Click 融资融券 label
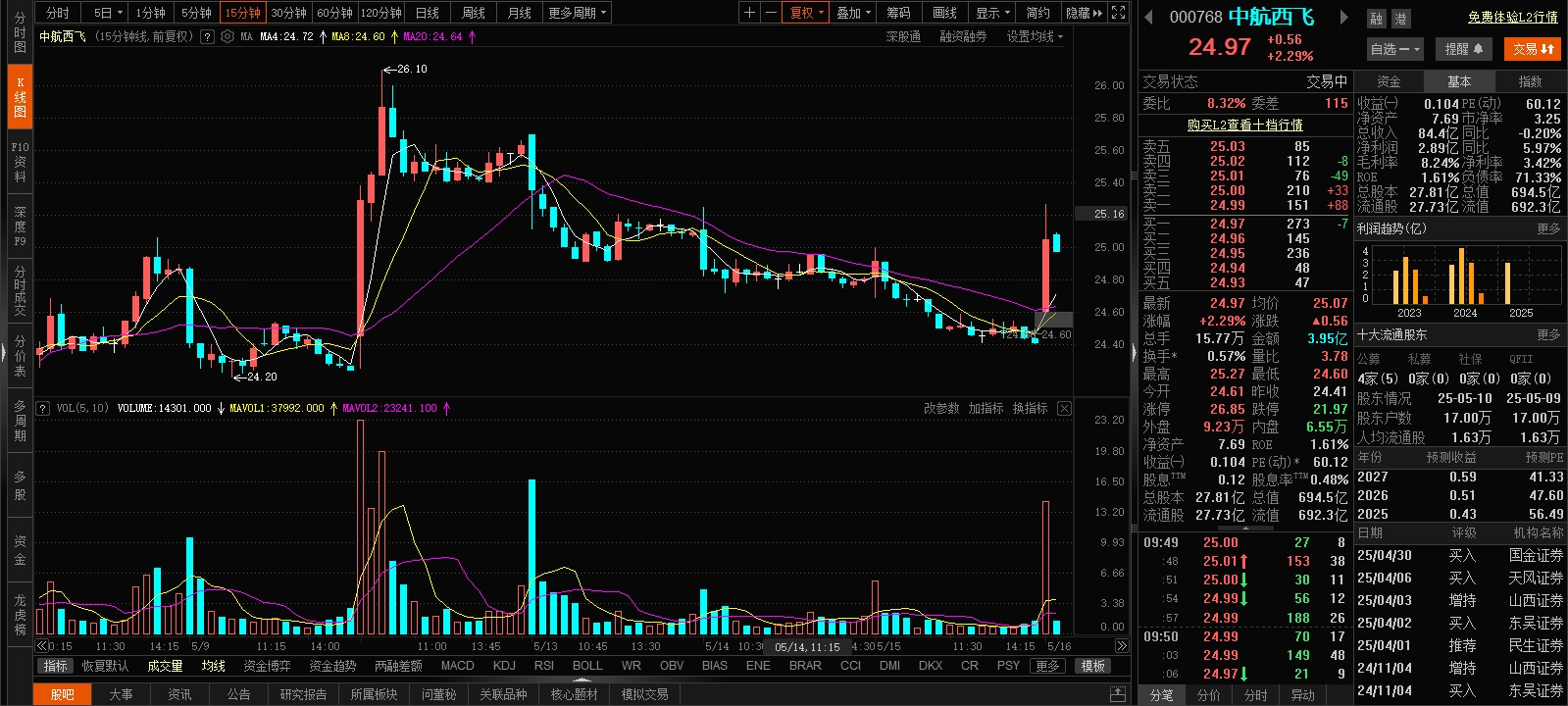This screenshot has width=1568, height=706. [x=963, y=36]
